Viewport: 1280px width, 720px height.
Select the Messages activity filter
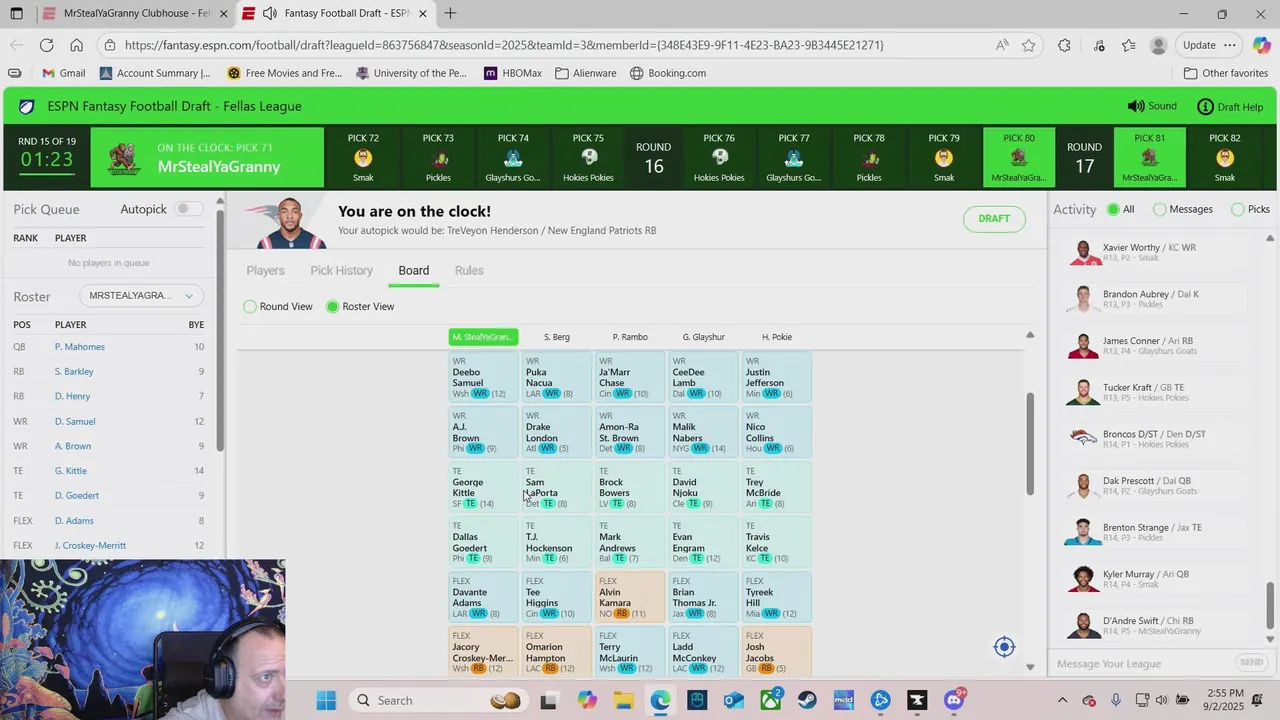click(x=1160, y=209)
